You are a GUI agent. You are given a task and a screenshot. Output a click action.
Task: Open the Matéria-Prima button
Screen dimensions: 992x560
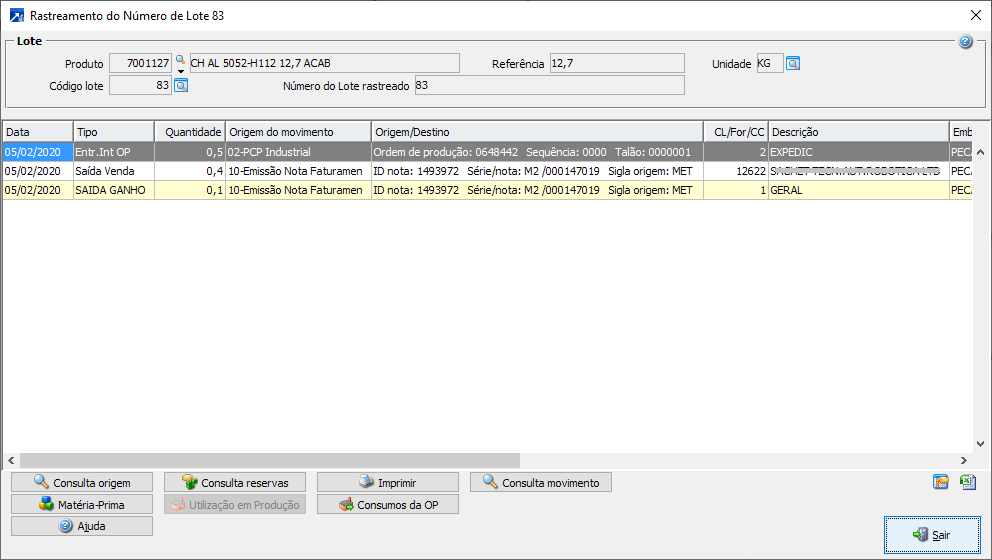pyautogui.click(x=82, y=504)
